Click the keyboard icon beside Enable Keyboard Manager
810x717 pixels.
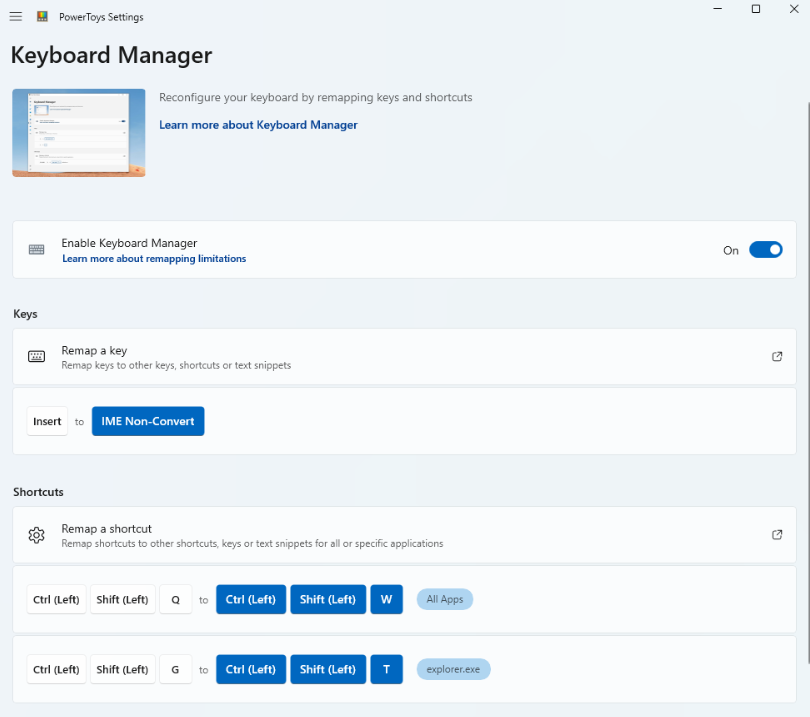(x=36, y=250)
